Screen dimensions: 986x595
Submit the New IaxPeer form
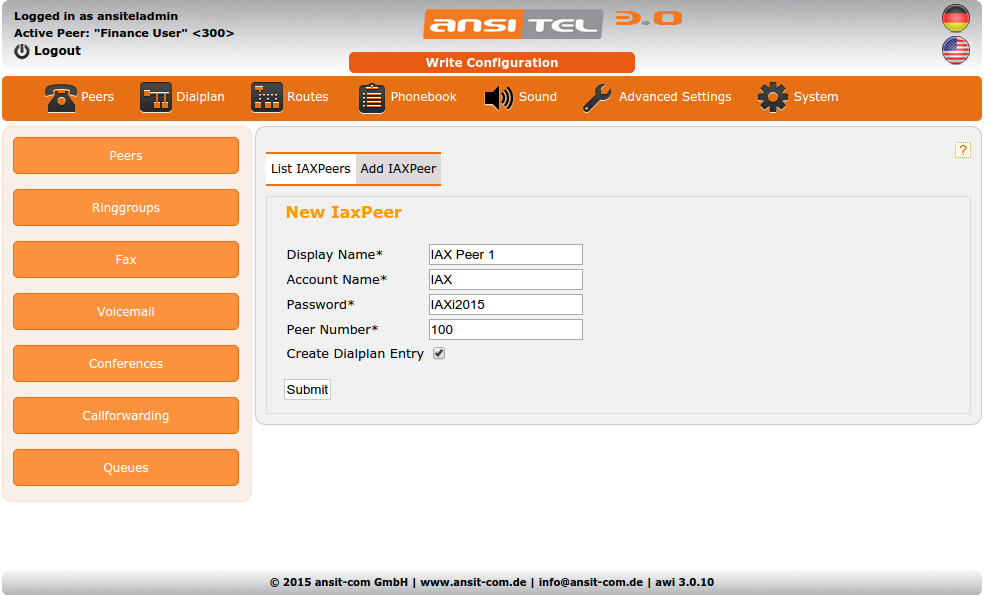307,389
